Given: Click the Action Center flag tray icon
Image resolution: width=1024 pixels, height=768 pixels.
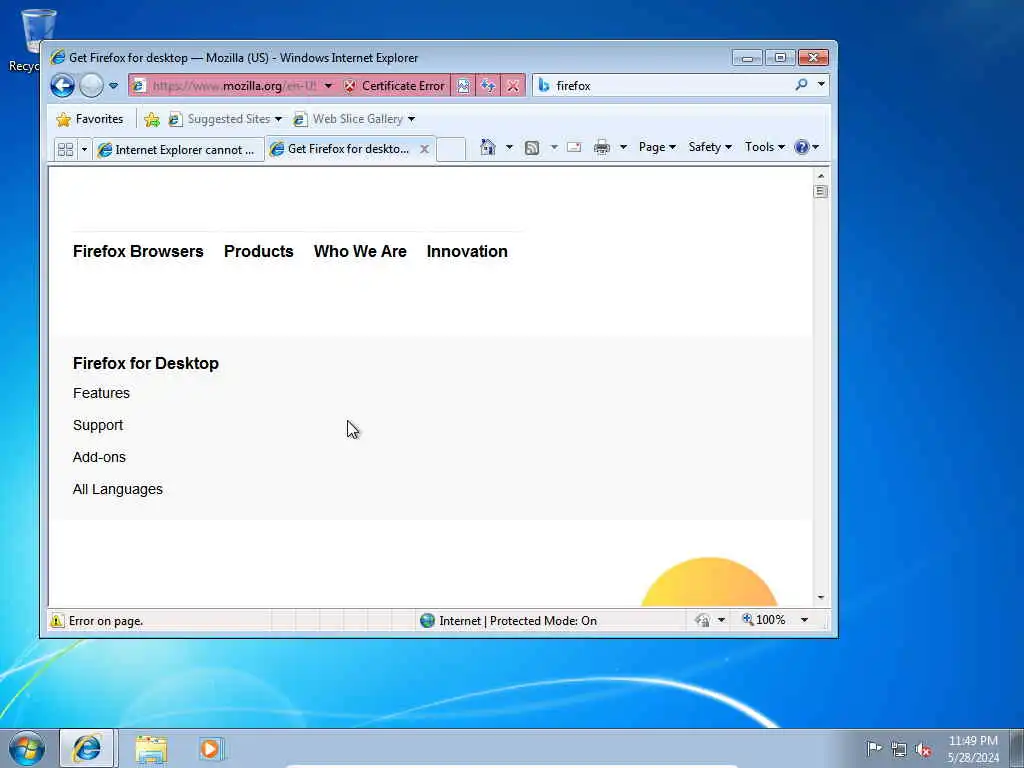Looking at the screenshot, I should click(874, 748).
